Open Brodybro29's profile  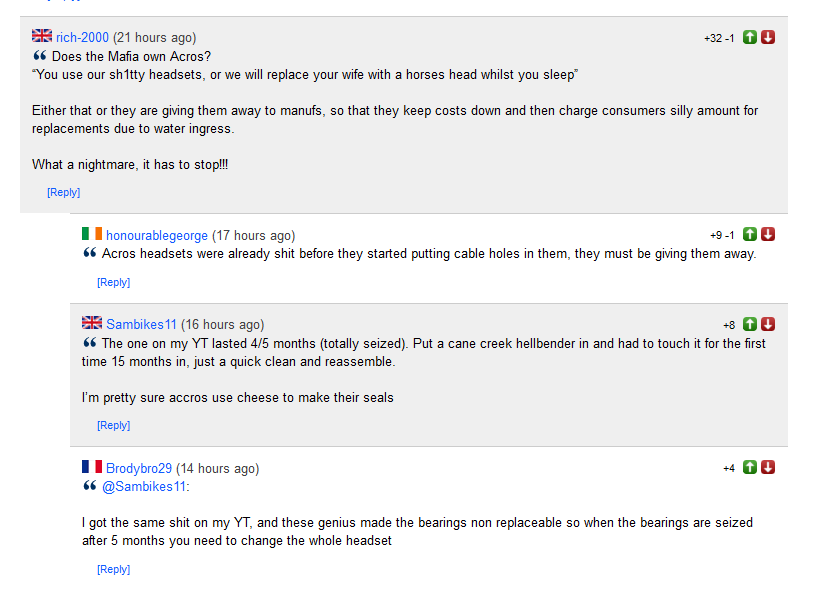point(139,468)
